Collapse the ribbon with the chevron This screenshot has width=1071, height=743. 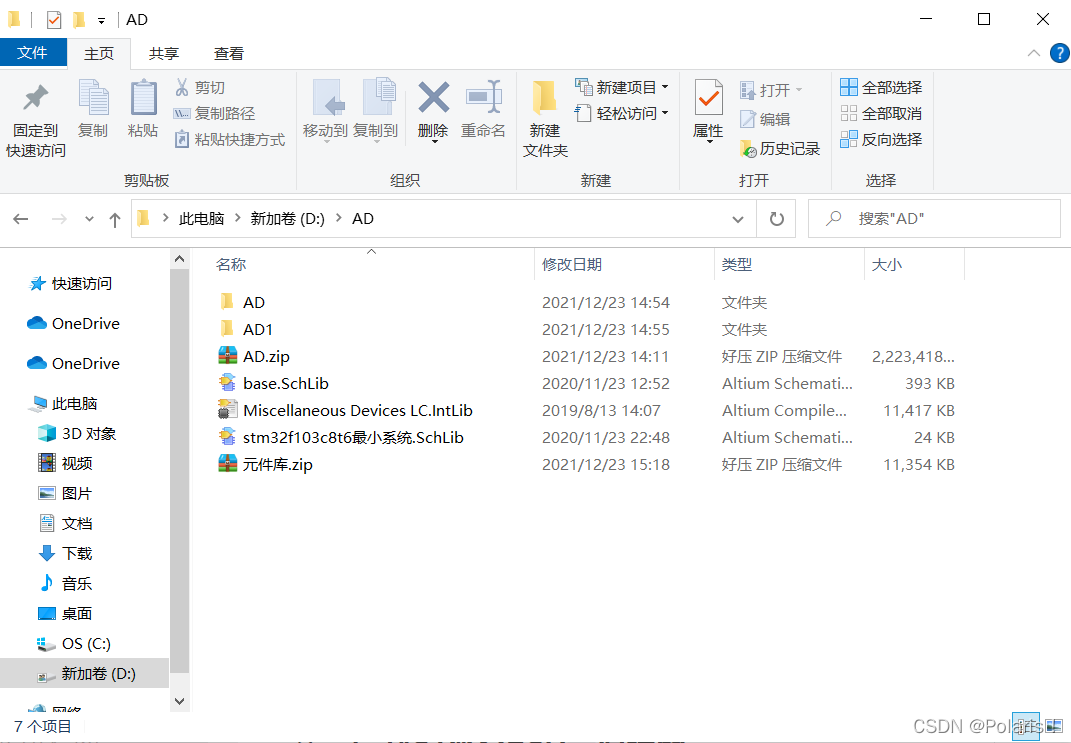point(1034,53)
